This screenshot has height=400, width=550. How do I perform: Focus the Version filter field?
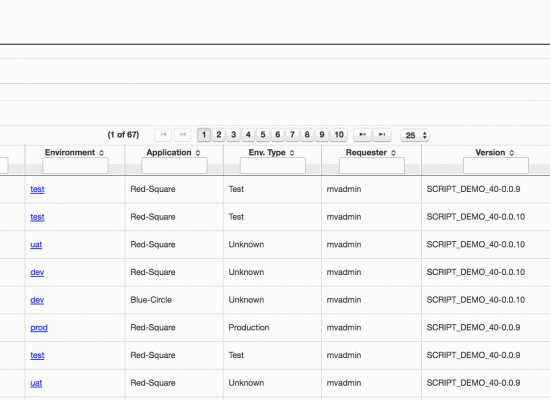click(496, 166)
